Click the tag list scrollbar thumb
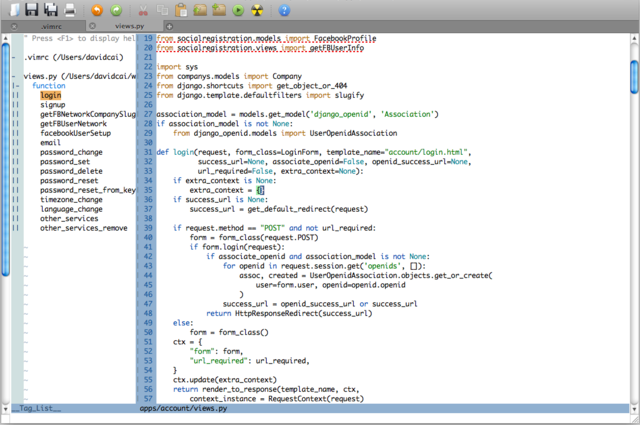 click(x=5, y=160)
